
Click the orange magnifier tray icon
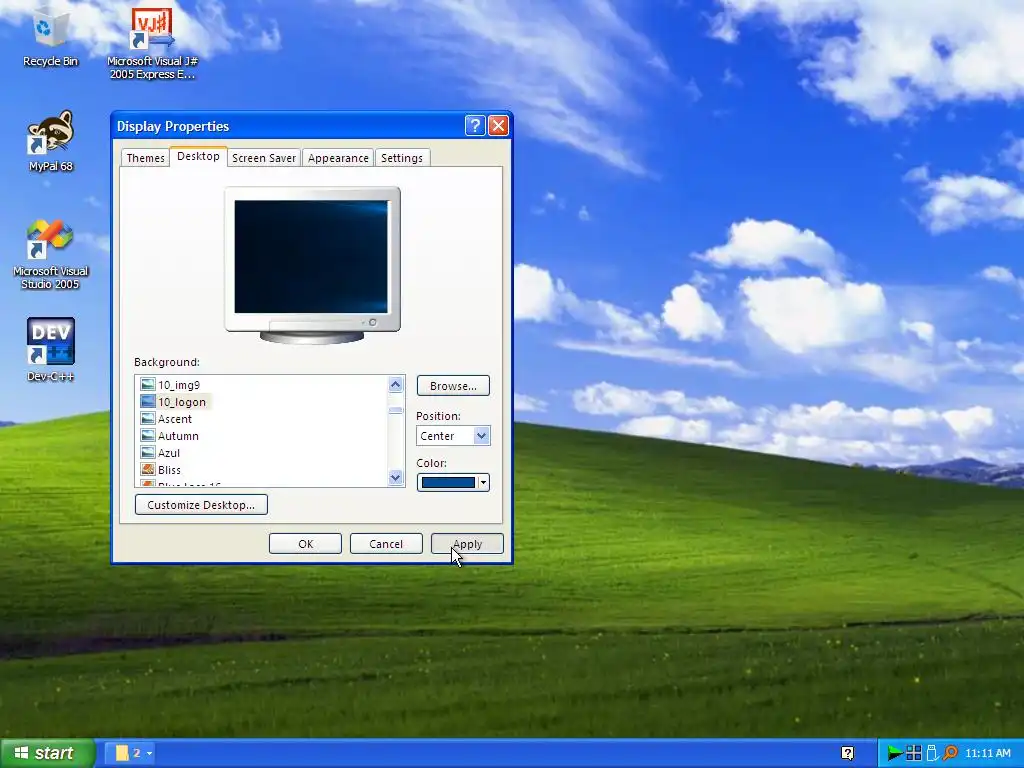tap(950, 753)
